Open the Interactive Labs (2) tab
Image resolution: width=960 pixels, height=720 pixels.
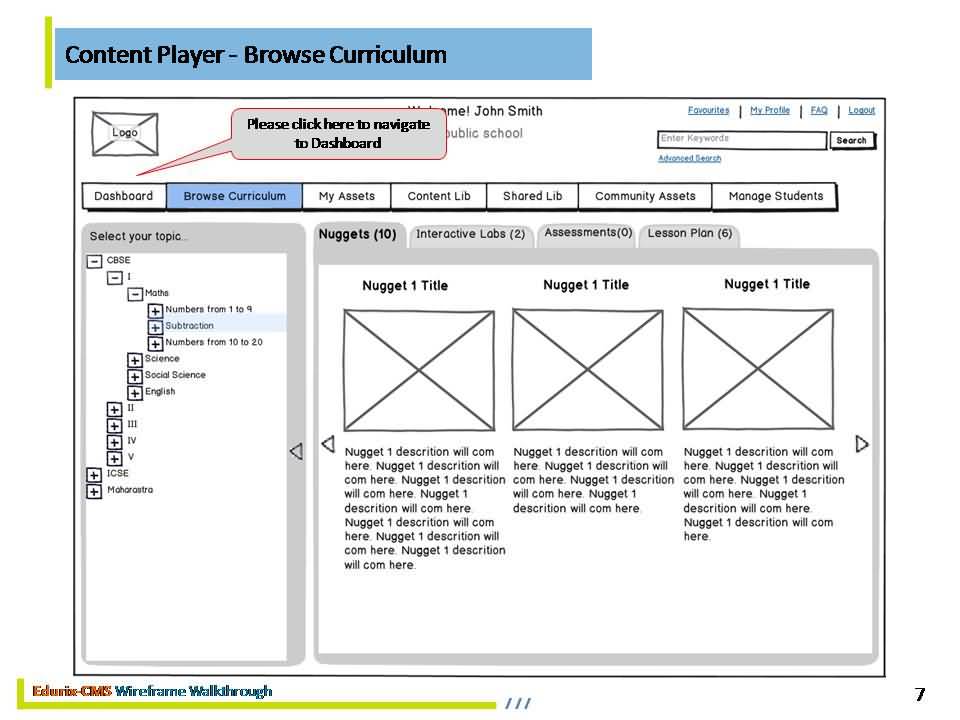pos(470,234)
